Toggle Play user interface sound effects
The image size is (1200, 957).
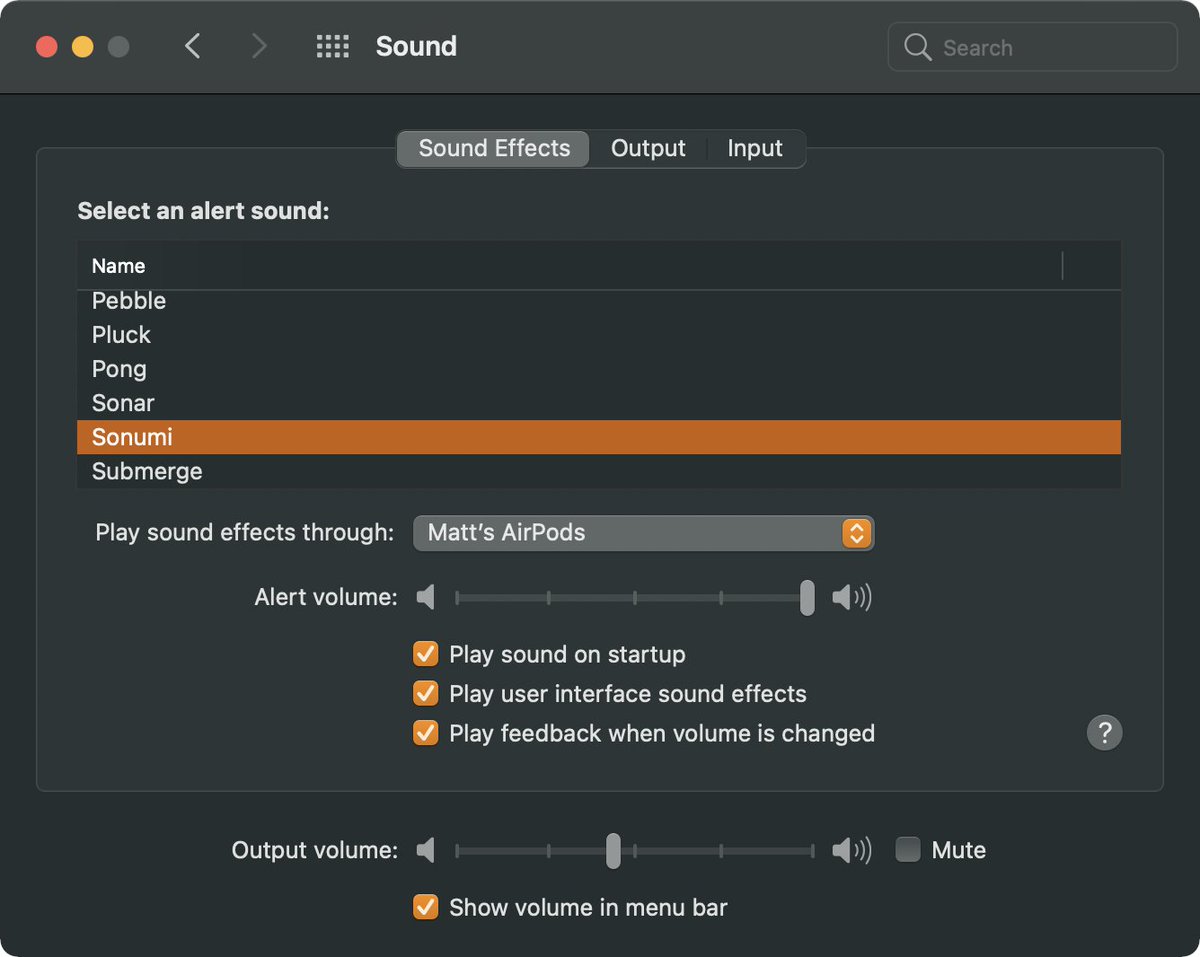pyautogui.click(x=426, y=694)
